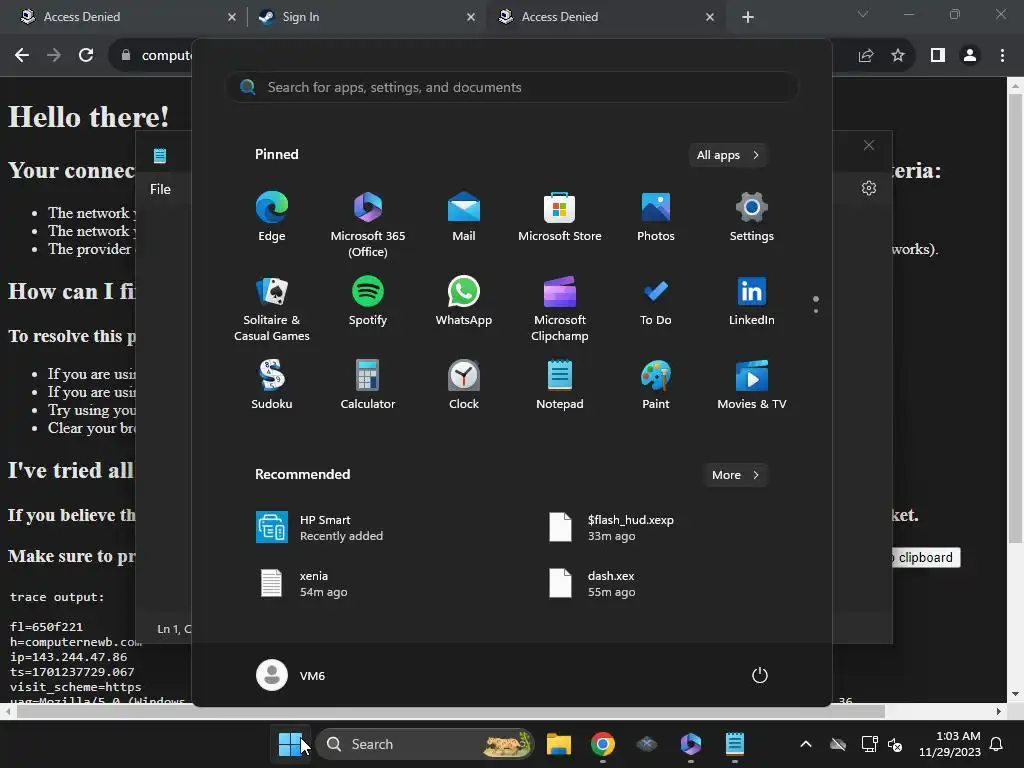Open the dash.xex recommended file
Screen dimensions: 1024x768
[593, 584]
